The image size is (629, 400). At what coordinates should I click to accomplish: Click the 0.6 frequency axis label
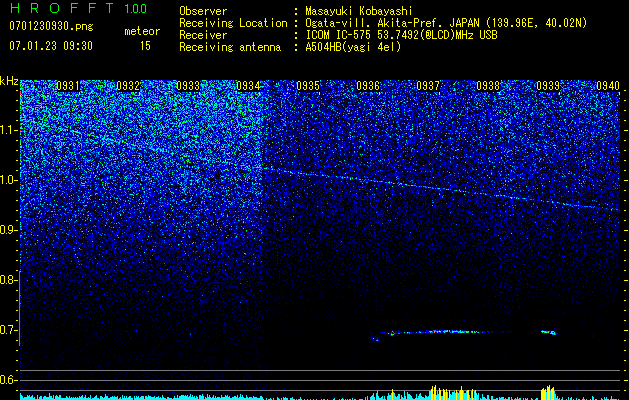[x=9, y=380]
